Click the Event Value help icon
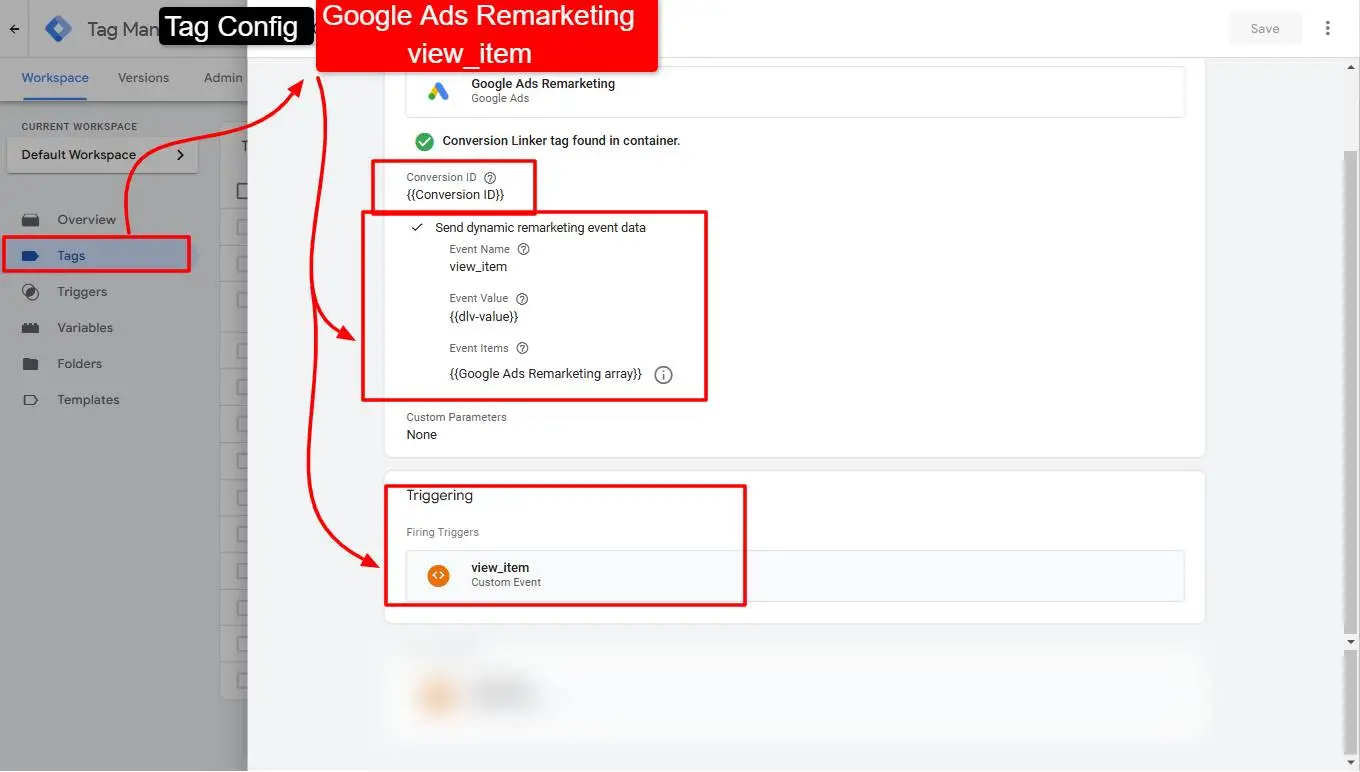 coord(522,298)
